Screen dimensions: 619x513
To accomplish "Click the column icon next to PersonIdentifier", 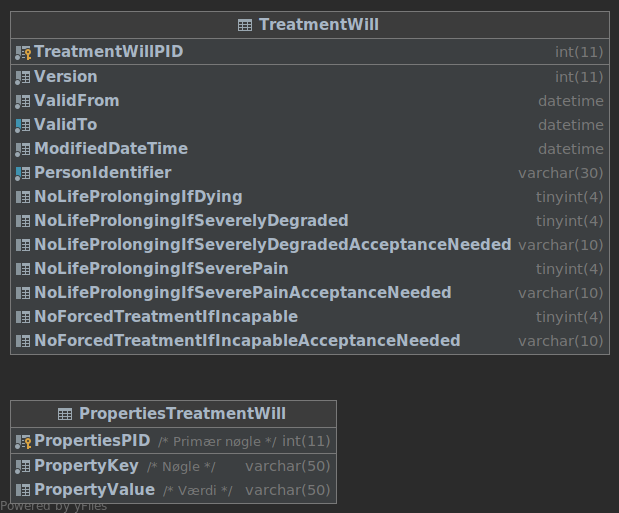I will 23,173.
